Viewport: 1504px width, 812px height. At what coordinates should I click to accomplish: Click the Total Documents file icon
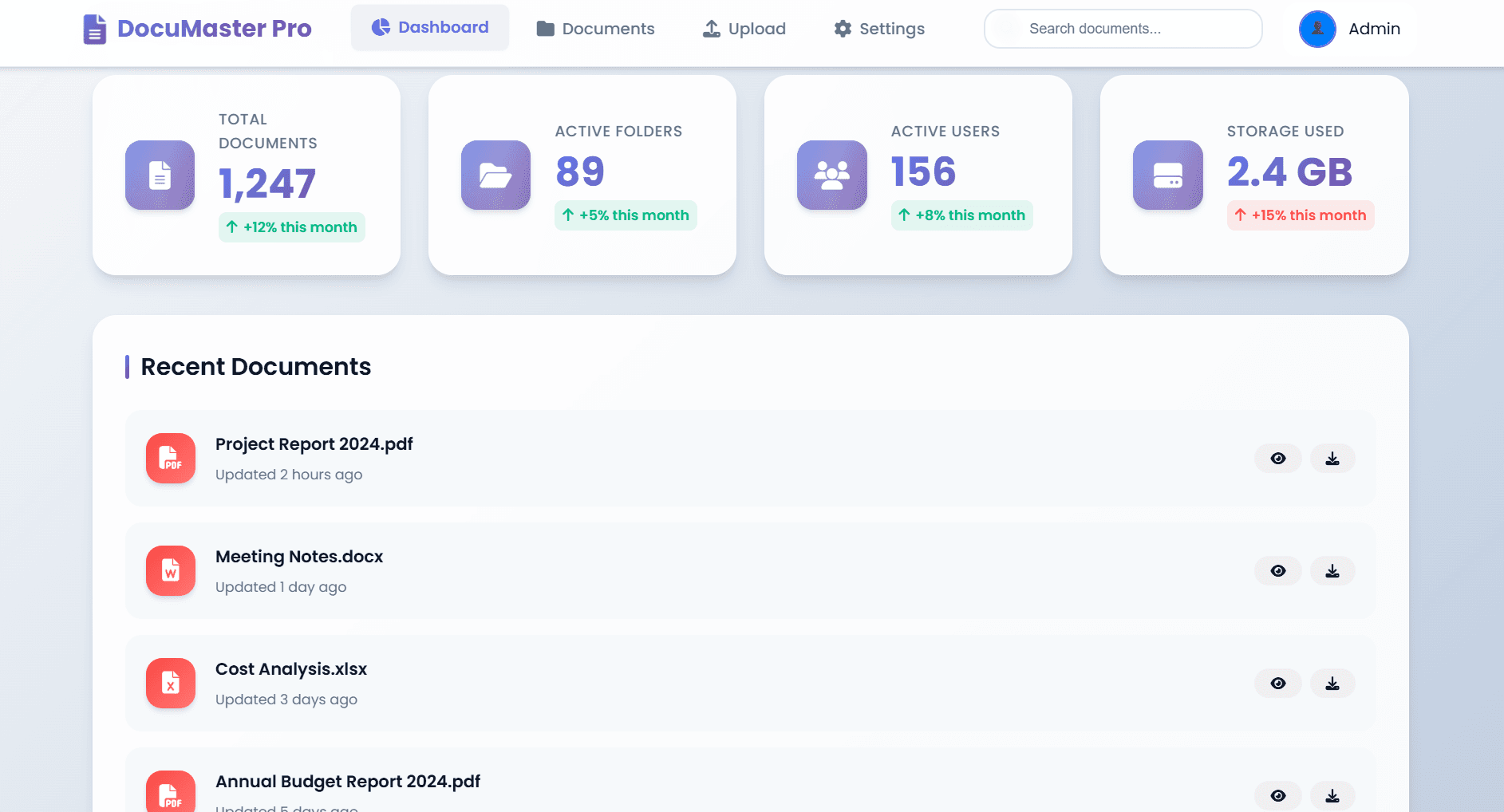(x=160, y=175)
